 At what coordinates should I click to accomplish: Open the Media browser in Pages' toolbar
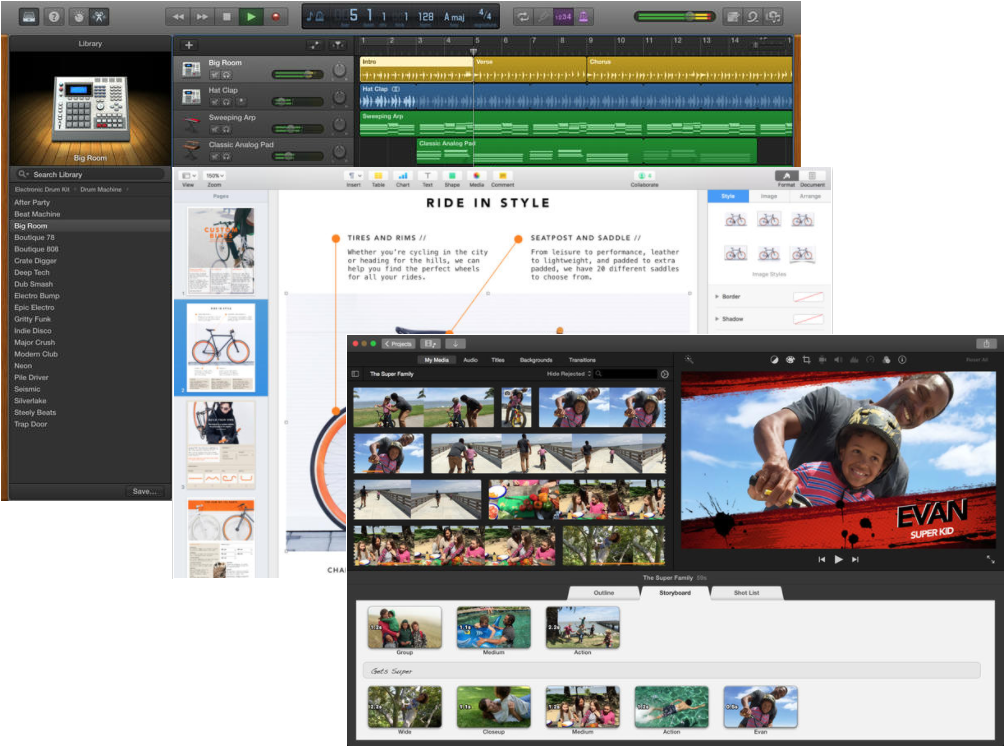click(x=476, y=178)
